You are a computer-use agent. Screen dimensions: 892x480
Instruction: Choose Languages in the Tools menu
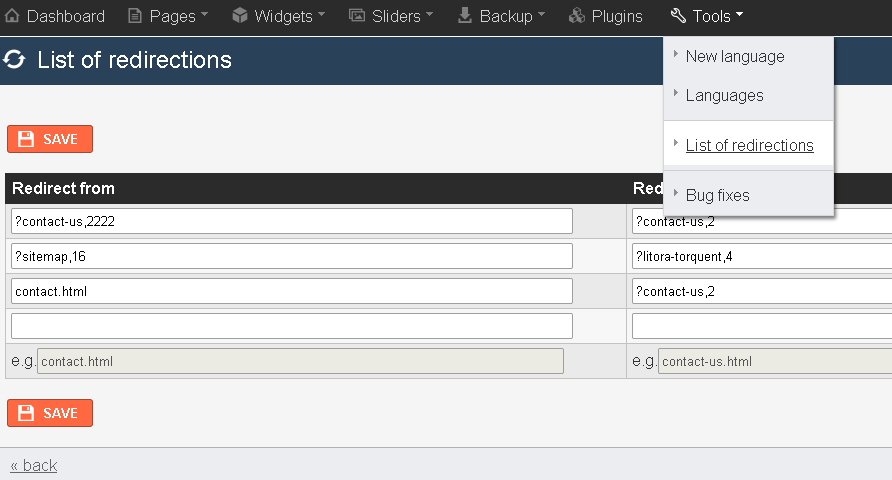point(724,96)
